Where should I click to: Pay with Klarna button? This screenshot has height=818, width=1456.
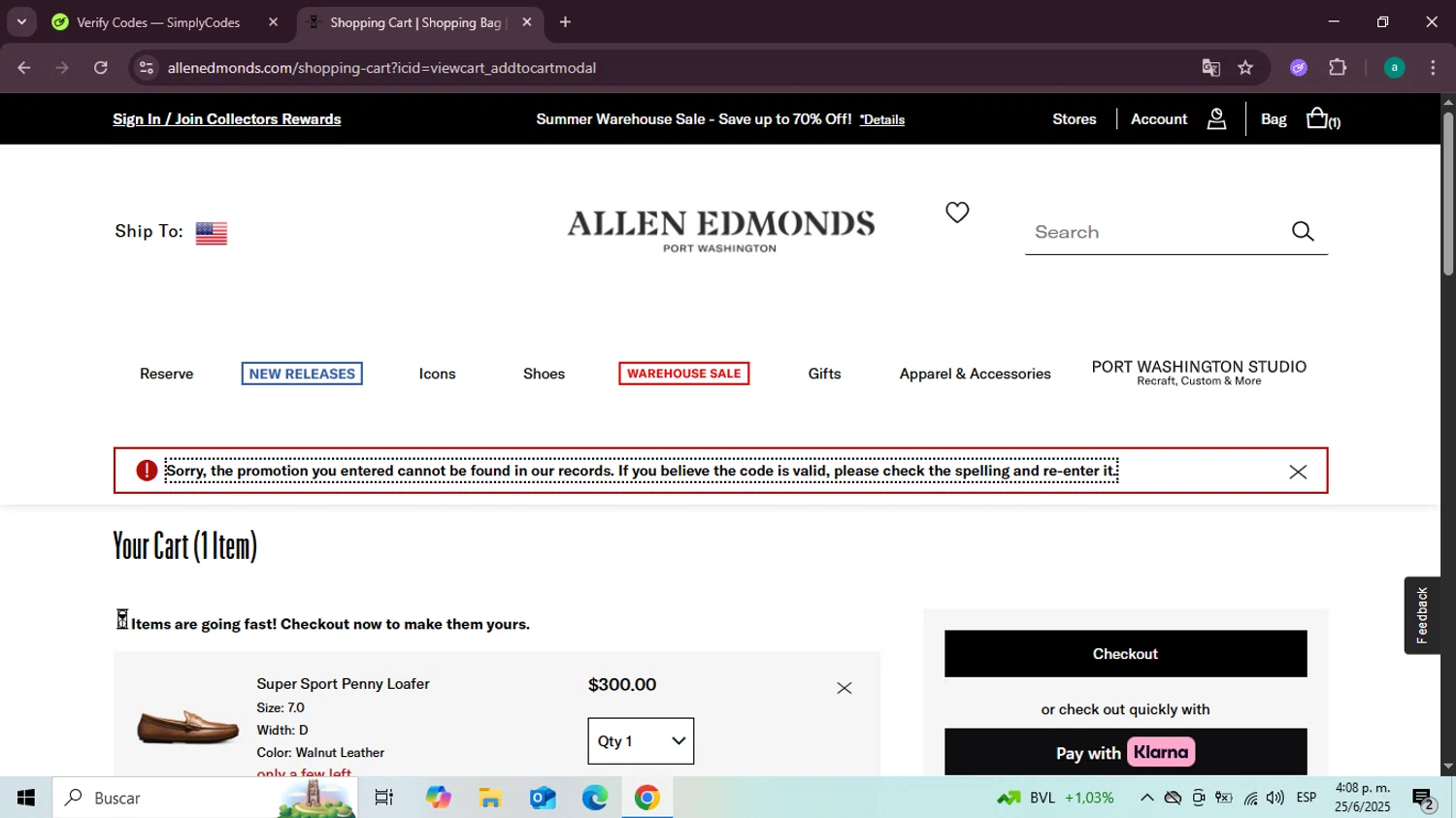tap(1125, 752)
